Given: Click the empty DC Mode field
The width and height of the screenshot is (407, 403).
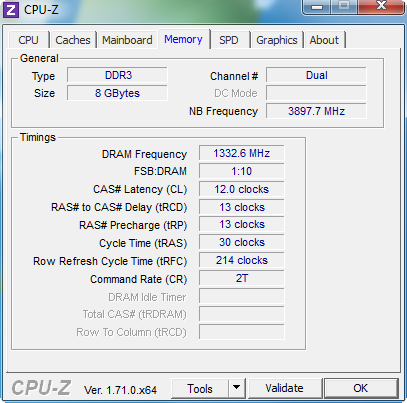Looking at the screenshot, I should [316, 93].
